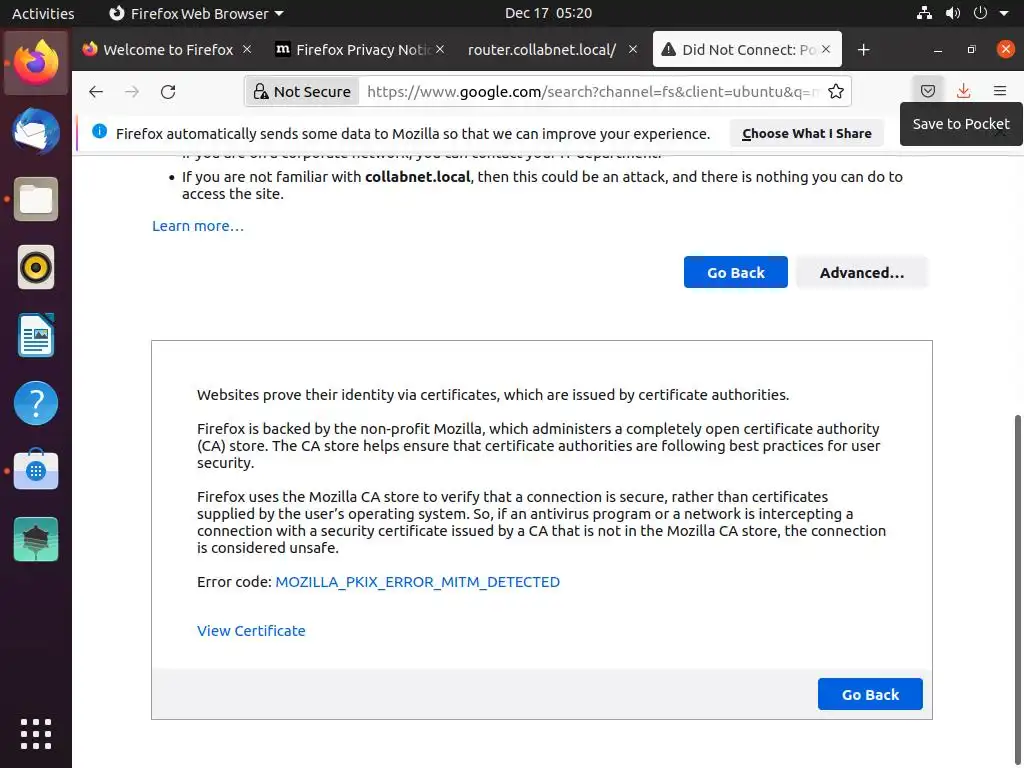
Task: Click the Choose What I Share button
Action: (806, 133)
